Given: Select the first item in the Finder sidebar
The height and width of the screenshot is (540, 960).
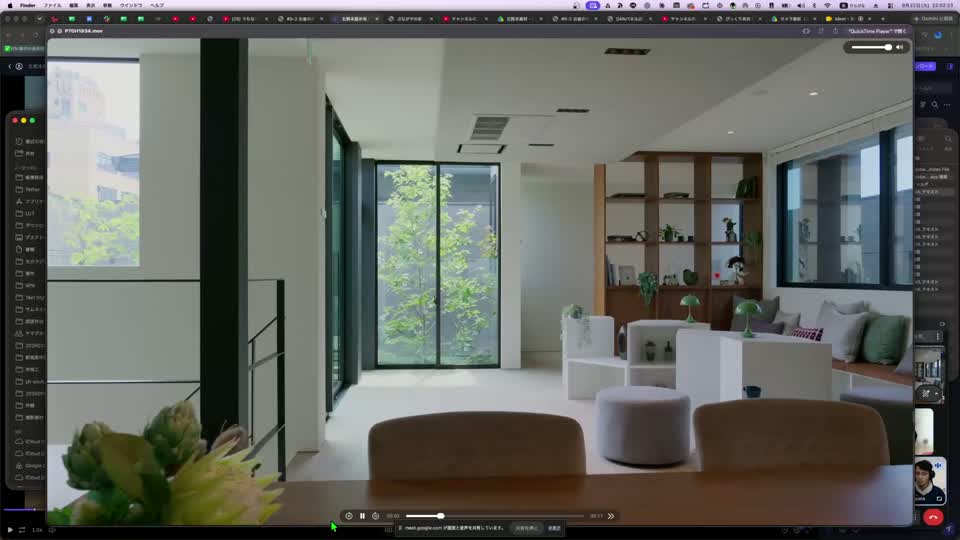Looking at the screenshot, I should click(29, 141).
